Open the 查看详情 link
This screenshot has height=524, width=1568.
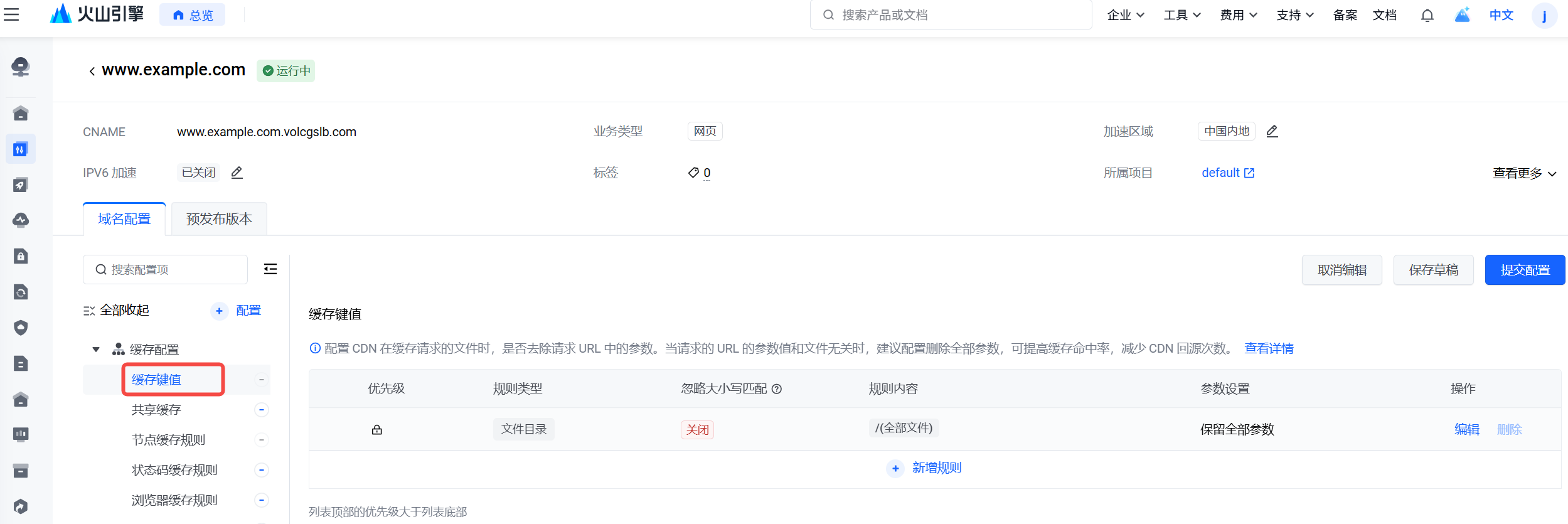(x=1269, y=348)
